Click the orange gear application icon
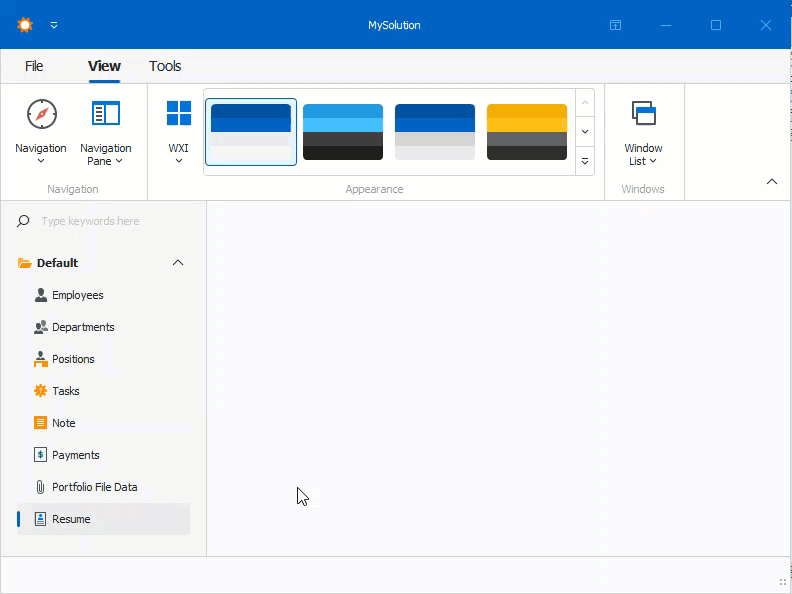The height and width of the screenshot is (594, 792). (24, 25)
